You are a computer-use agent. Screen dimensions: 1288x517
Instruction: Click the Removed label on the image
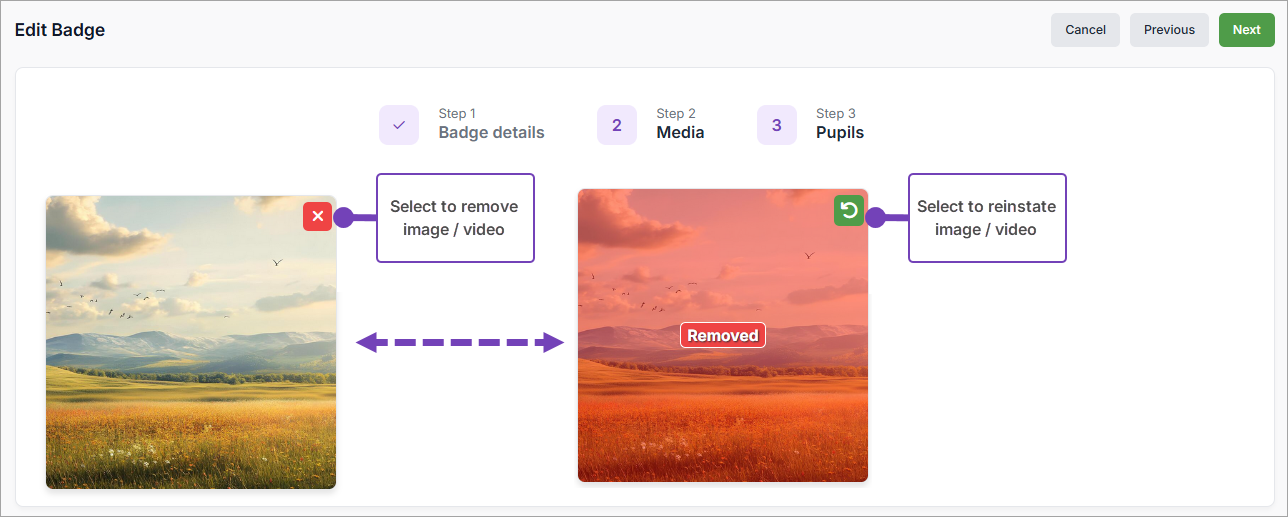pos(722,336)
